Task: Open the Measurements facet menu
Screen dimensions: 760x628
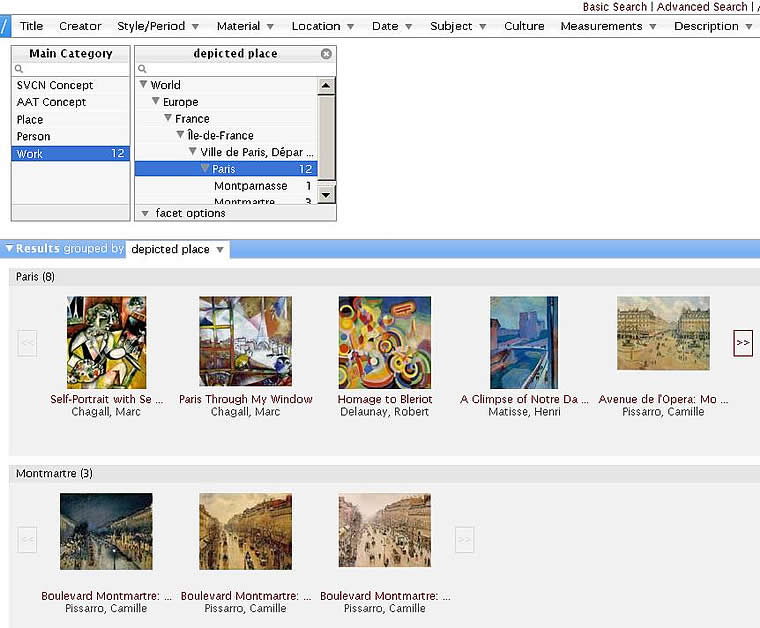Action: point(608,26)
